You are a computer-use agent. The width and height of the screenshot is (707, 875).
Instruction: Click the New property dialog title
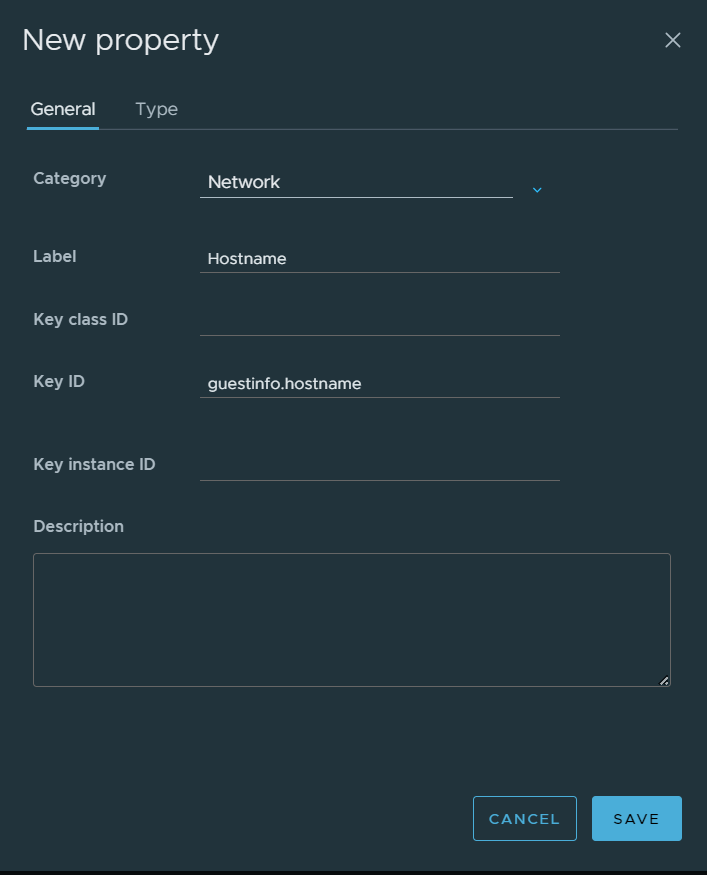121,41
